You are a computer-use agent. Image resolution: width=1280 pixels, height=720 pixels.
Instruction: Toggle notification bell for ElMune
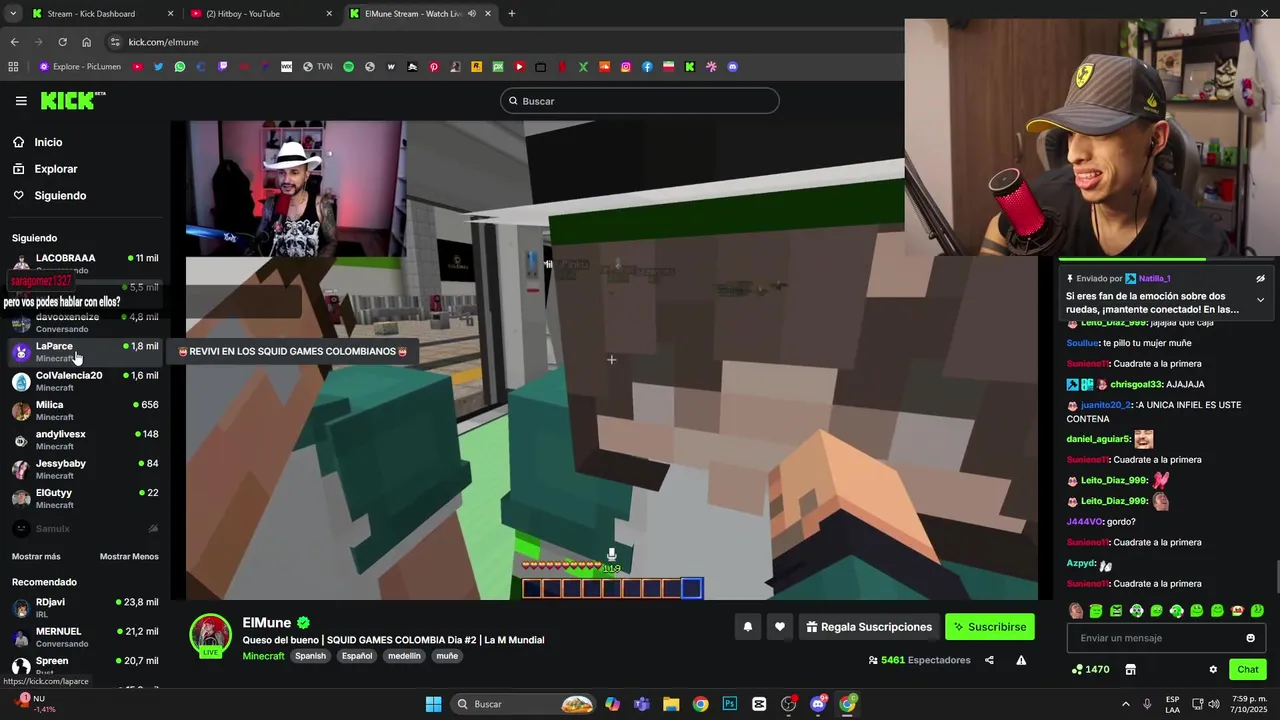747,627
